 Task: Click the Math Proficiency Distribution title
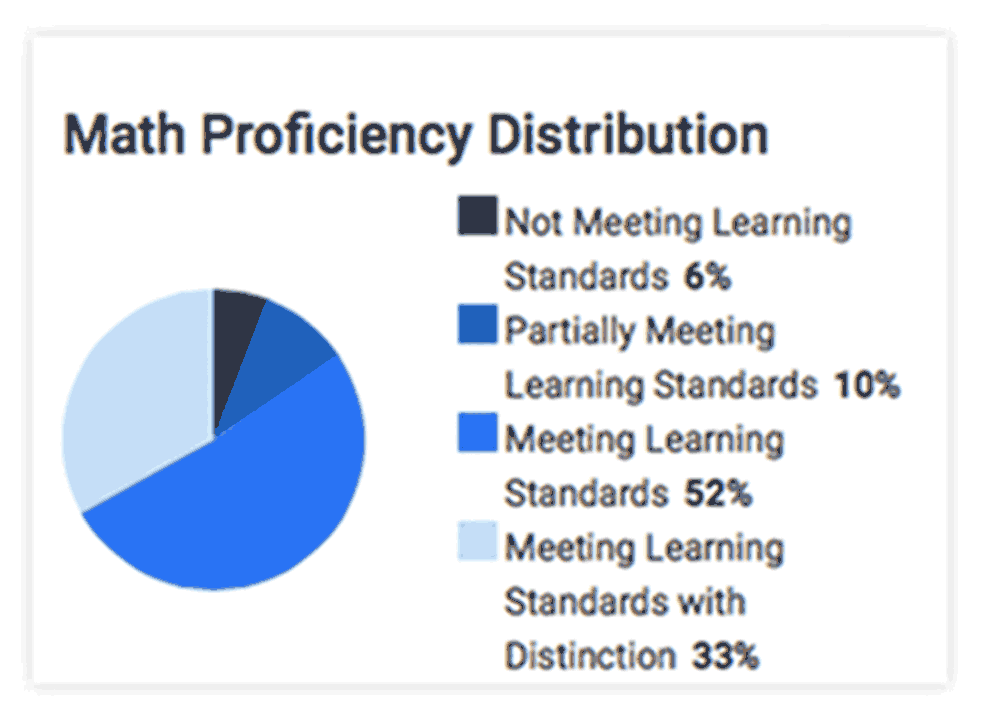tap(416, 135)
